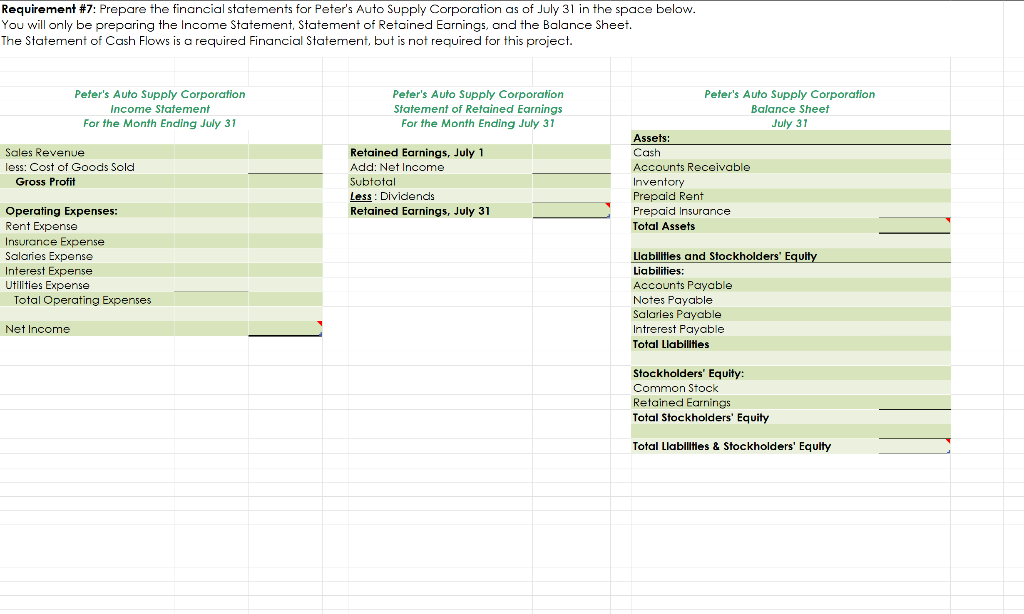Select the Retained Earnings, July 1 amount cell

point(571,152)
